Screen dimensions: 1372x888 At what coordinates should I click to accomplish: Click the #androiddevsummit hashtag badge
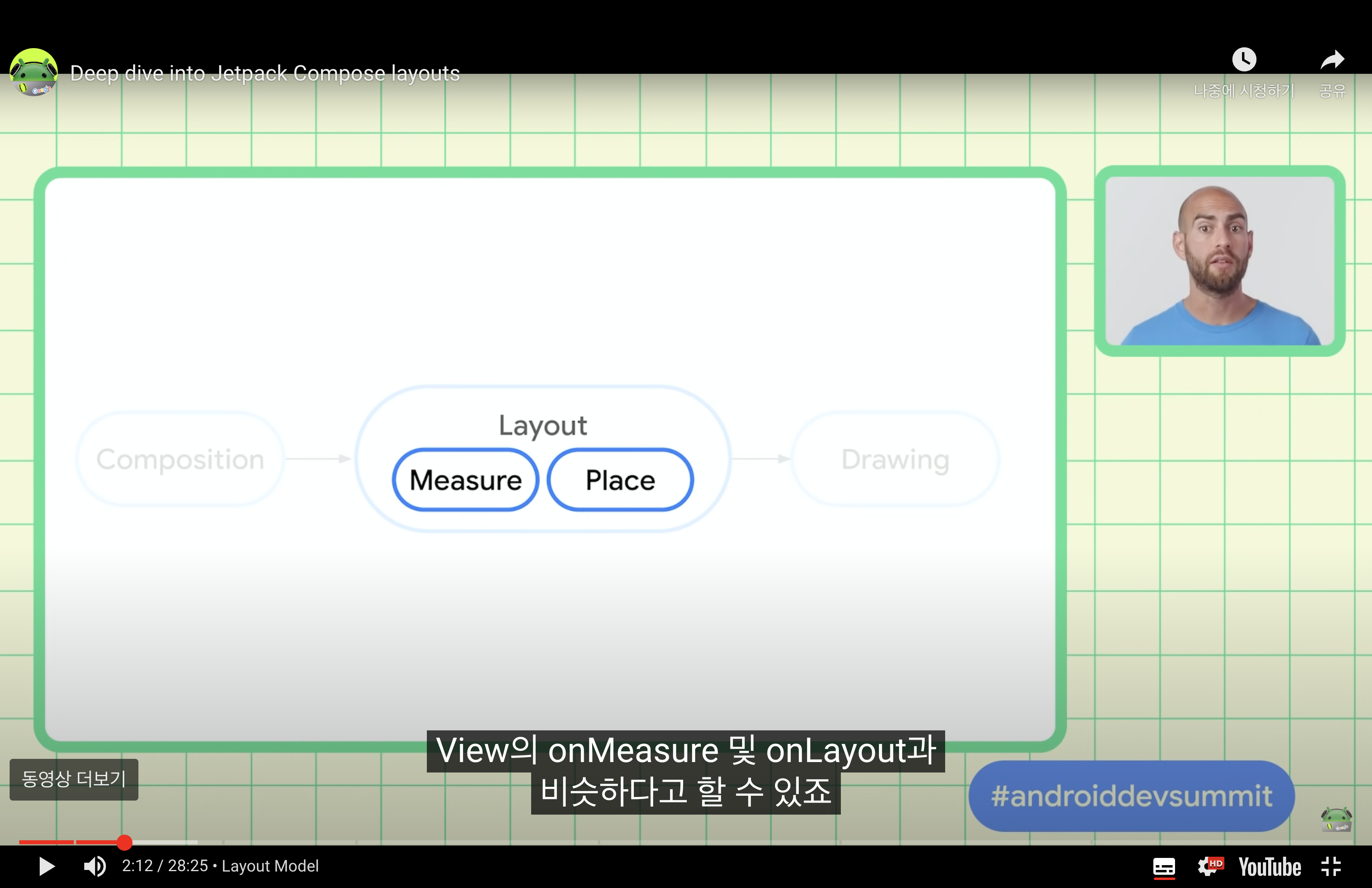coord(1131,796)
